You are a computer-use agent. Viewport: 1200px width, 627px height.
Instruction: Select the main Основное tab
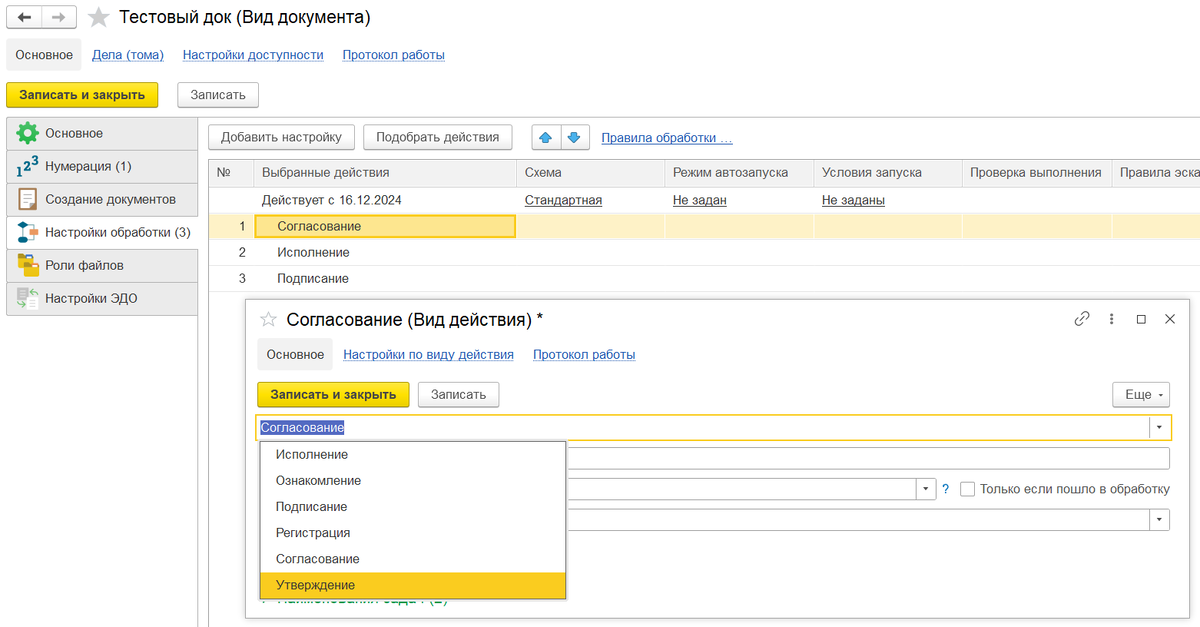[x=44, y=55]
